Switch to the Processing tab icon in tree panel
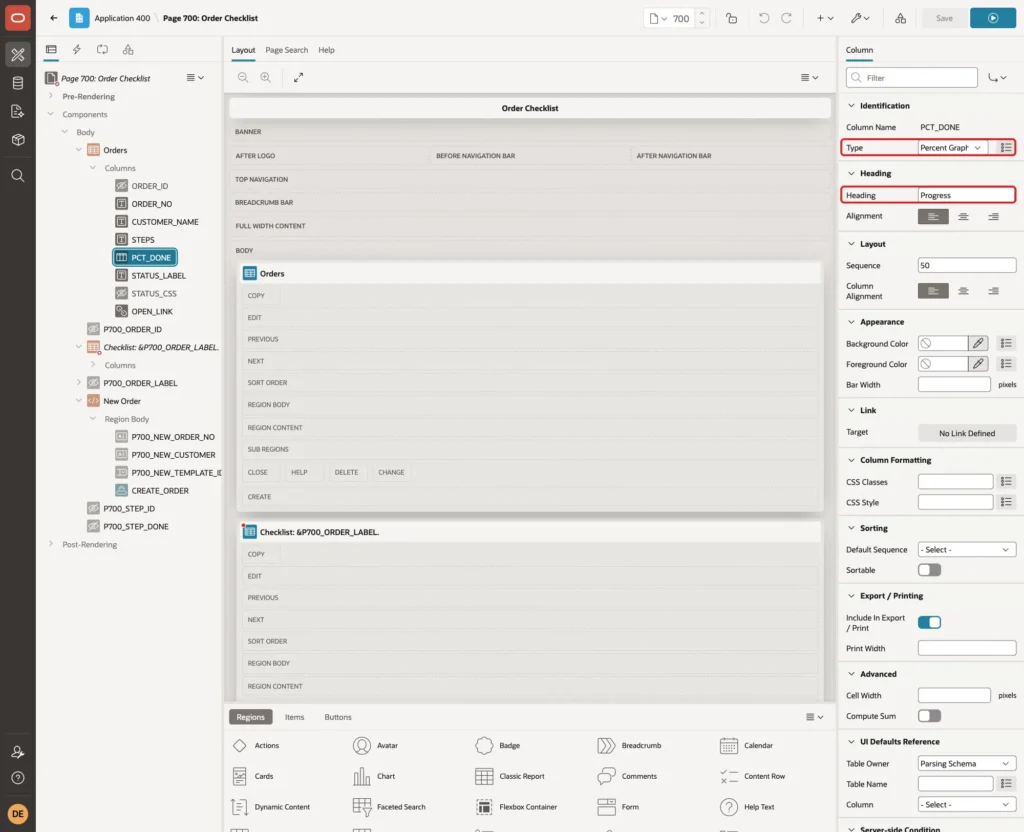Screen dimensions: 1024x832 point(102,50)
